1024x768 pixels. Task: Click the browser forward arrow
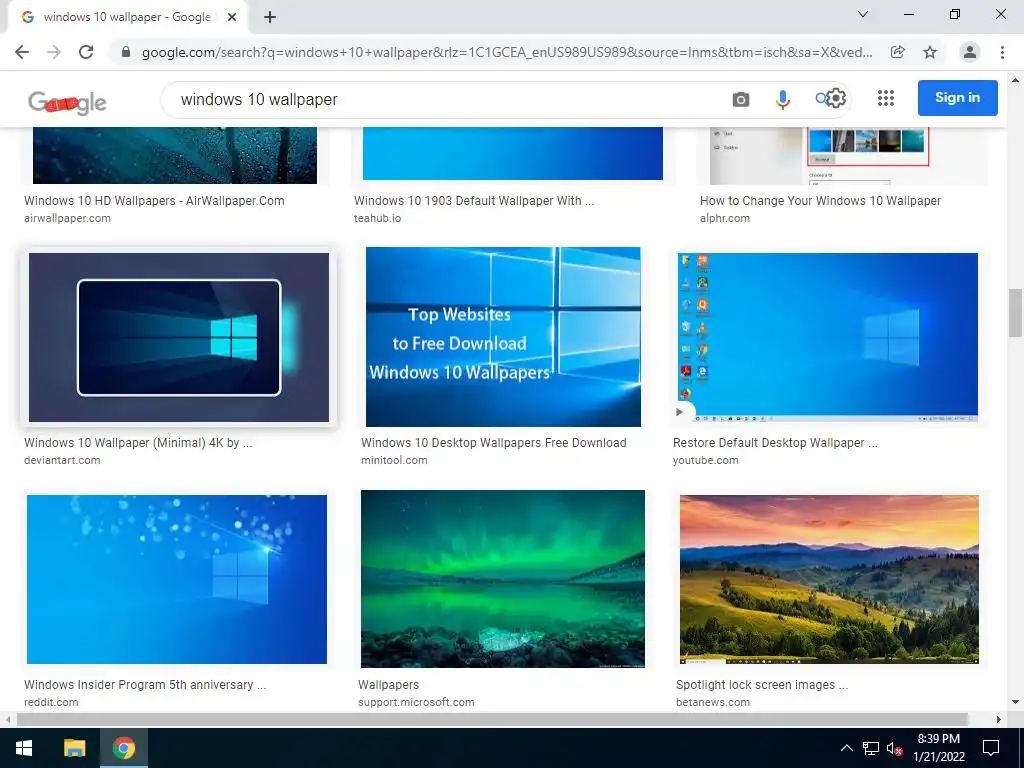pyautogui.click(x=54, y=52)
